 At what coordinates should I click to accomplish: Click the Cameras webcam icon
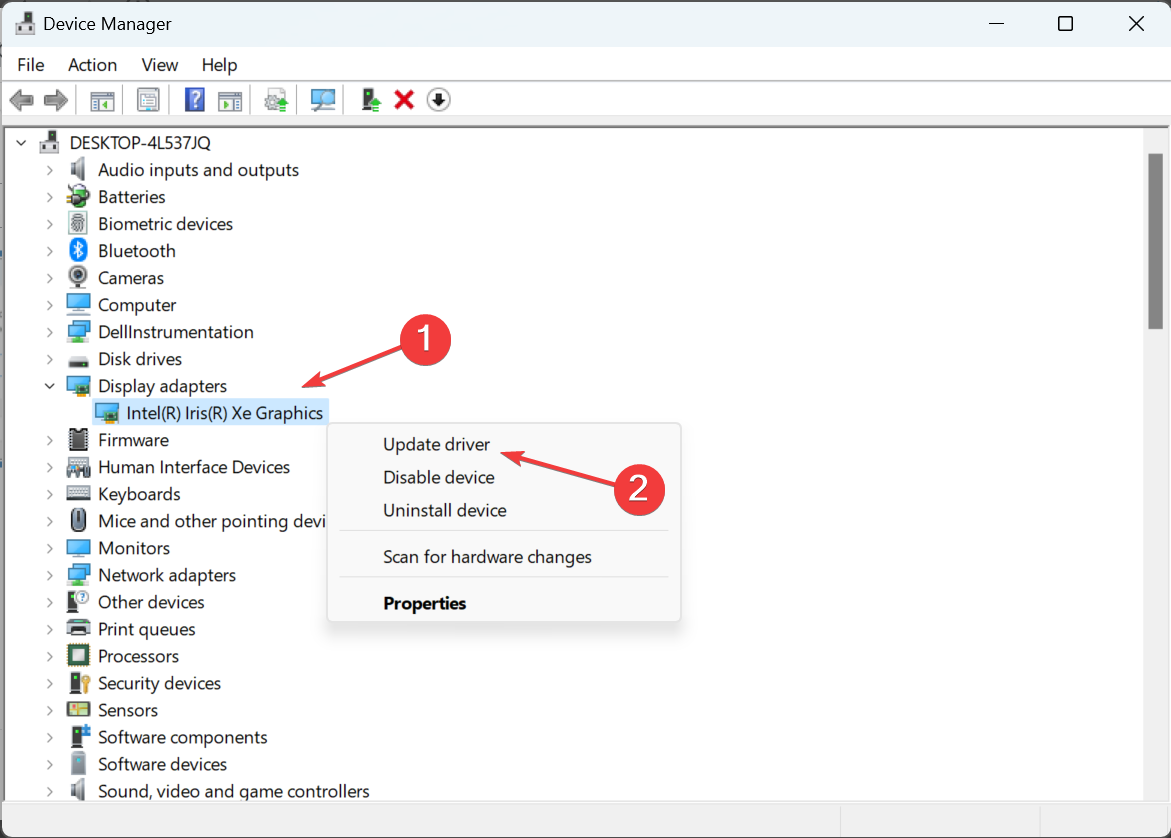(x=78, y=277)
